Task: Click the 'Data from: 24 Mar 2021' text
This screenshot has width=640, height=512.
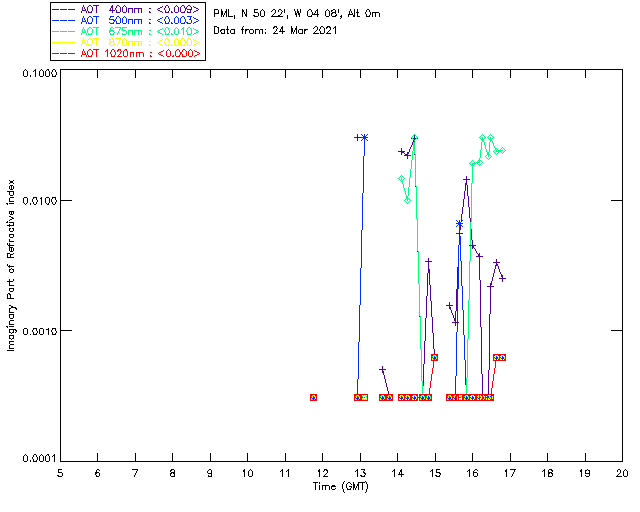Action: (x=275, y=30)
